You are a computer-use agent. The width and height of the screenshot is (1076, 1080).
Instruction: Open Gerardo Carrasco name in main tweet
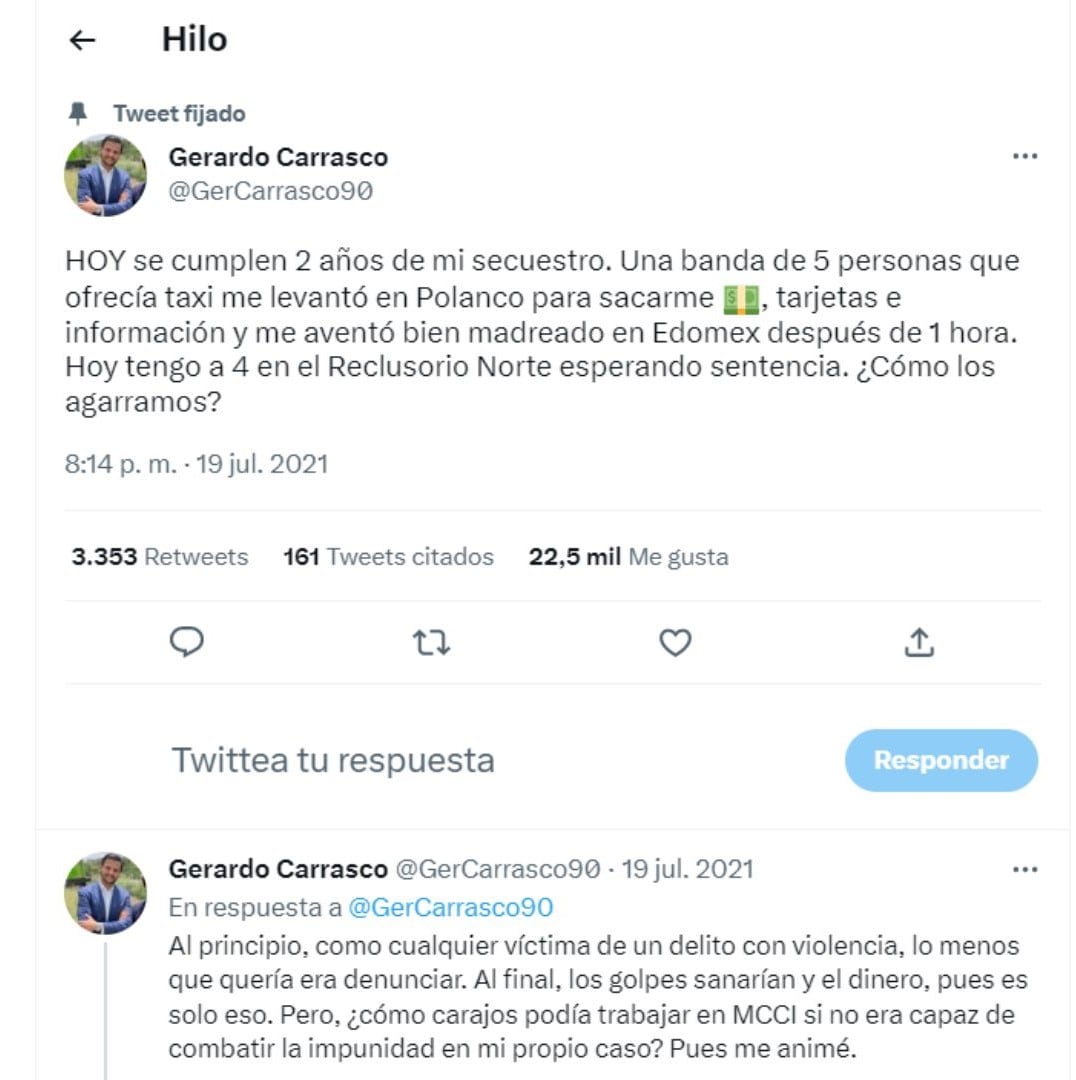click(x=278, y=157)
